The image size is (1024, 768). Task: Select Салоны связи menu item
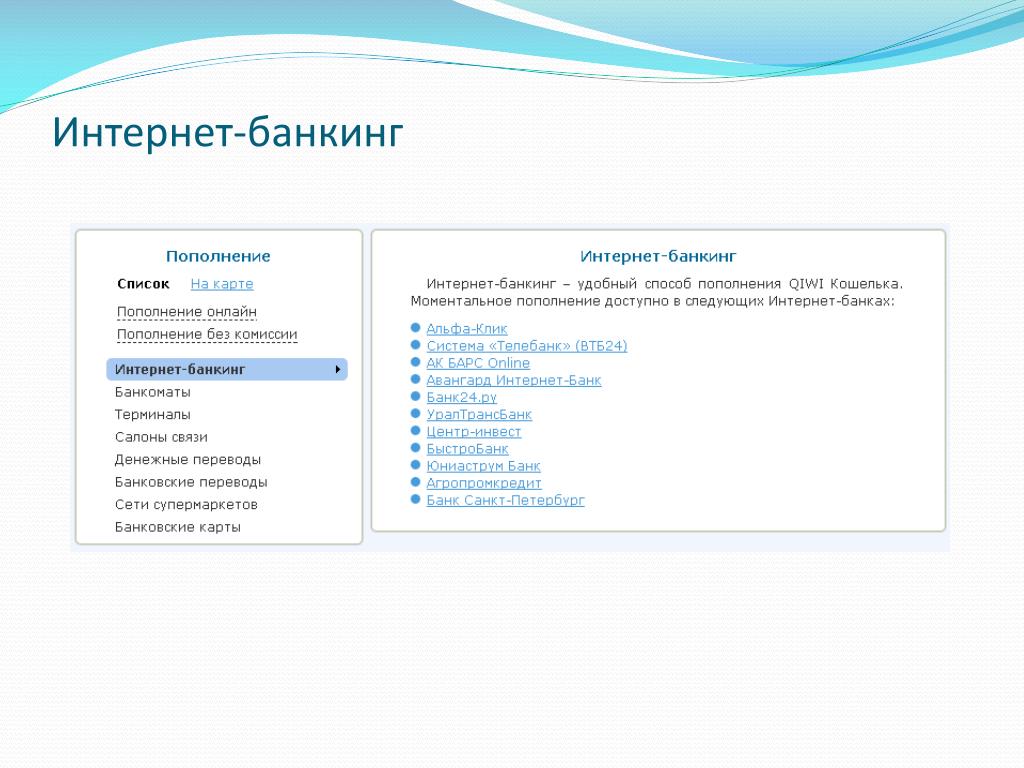click(161, 437)
